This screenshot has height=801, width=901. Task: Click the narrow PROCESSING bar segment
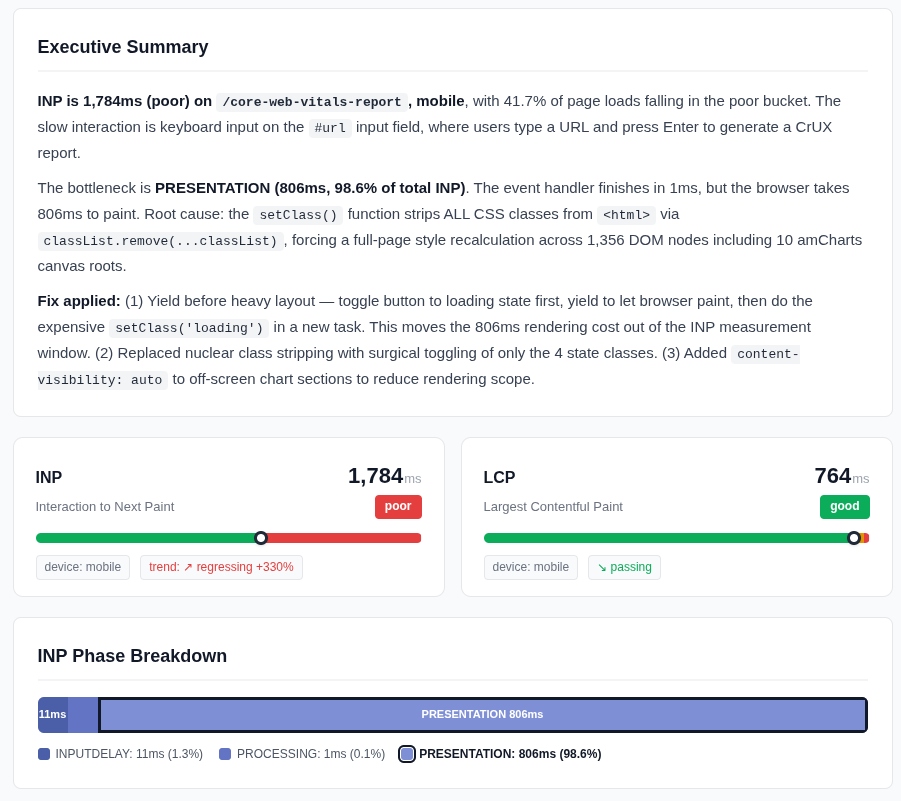pos(83,715)
